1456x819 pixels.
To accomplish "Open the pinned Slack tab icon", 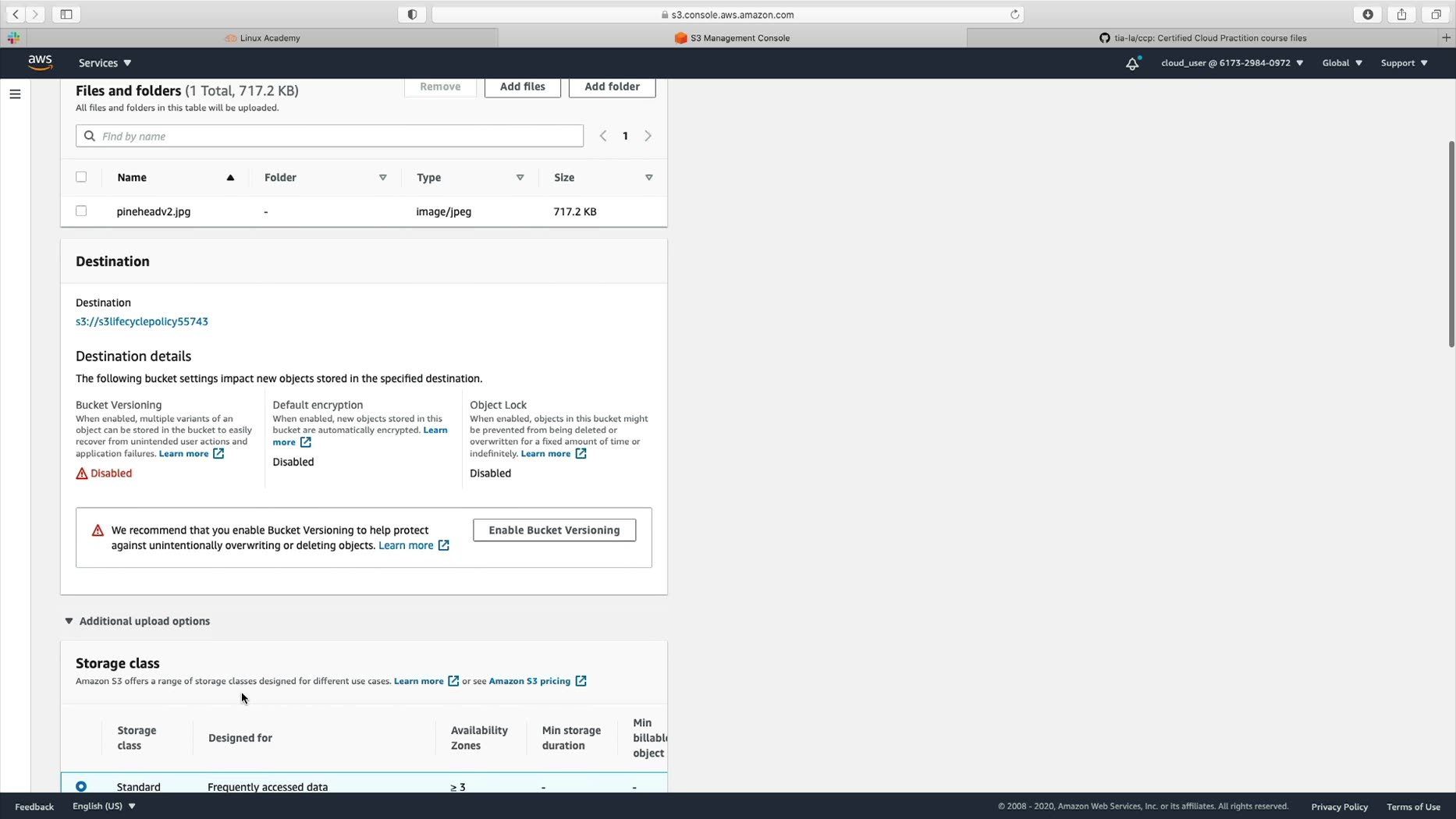I will coord(13,37).
